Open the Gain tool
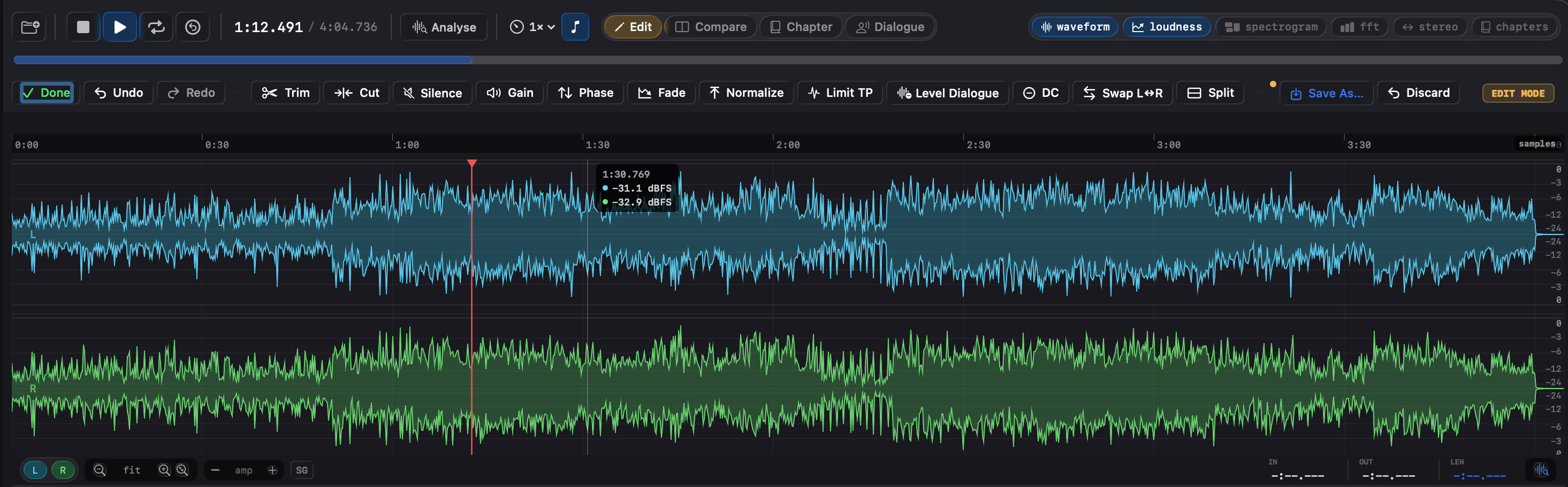Screen dimensions: 1568x487 [509, 93]
